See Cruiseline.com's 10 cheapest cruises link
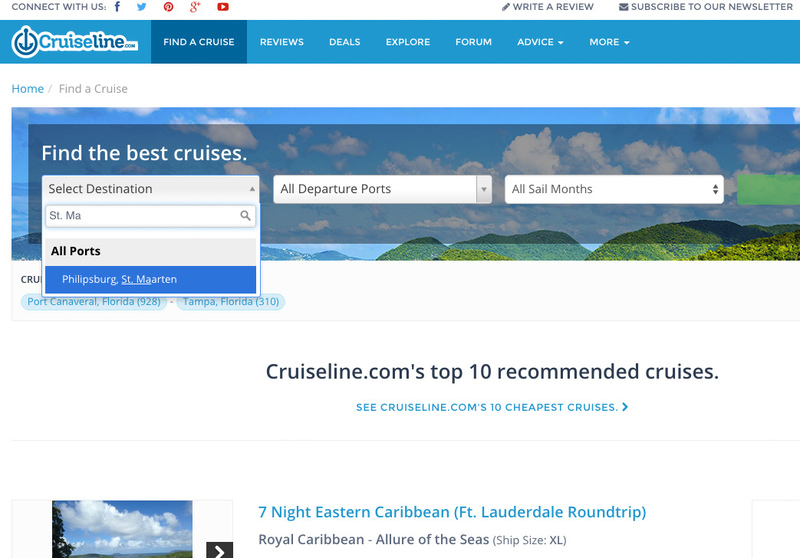 pos(492,407)
